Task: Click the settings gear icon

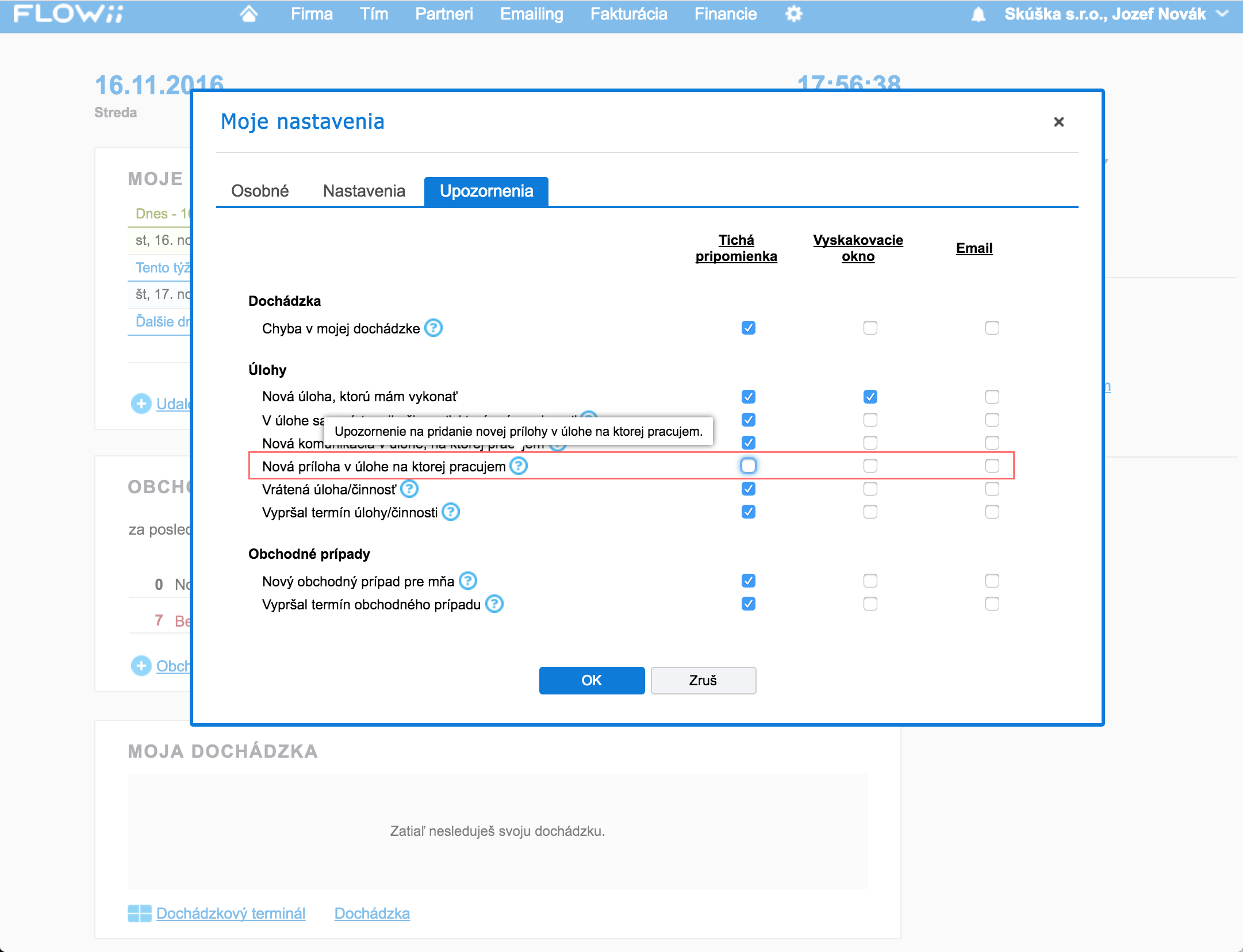Action: click(794, 14)
